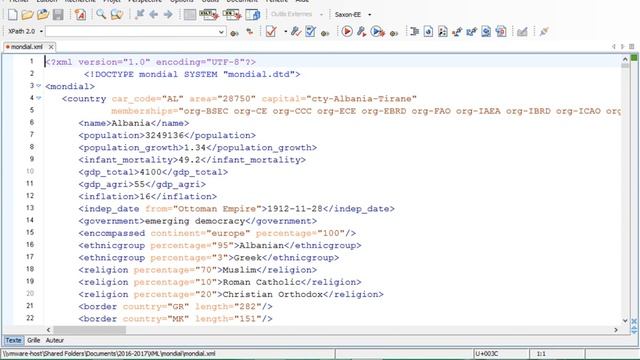
Task: Open the database perspective icon
Action: click(253, 15)
